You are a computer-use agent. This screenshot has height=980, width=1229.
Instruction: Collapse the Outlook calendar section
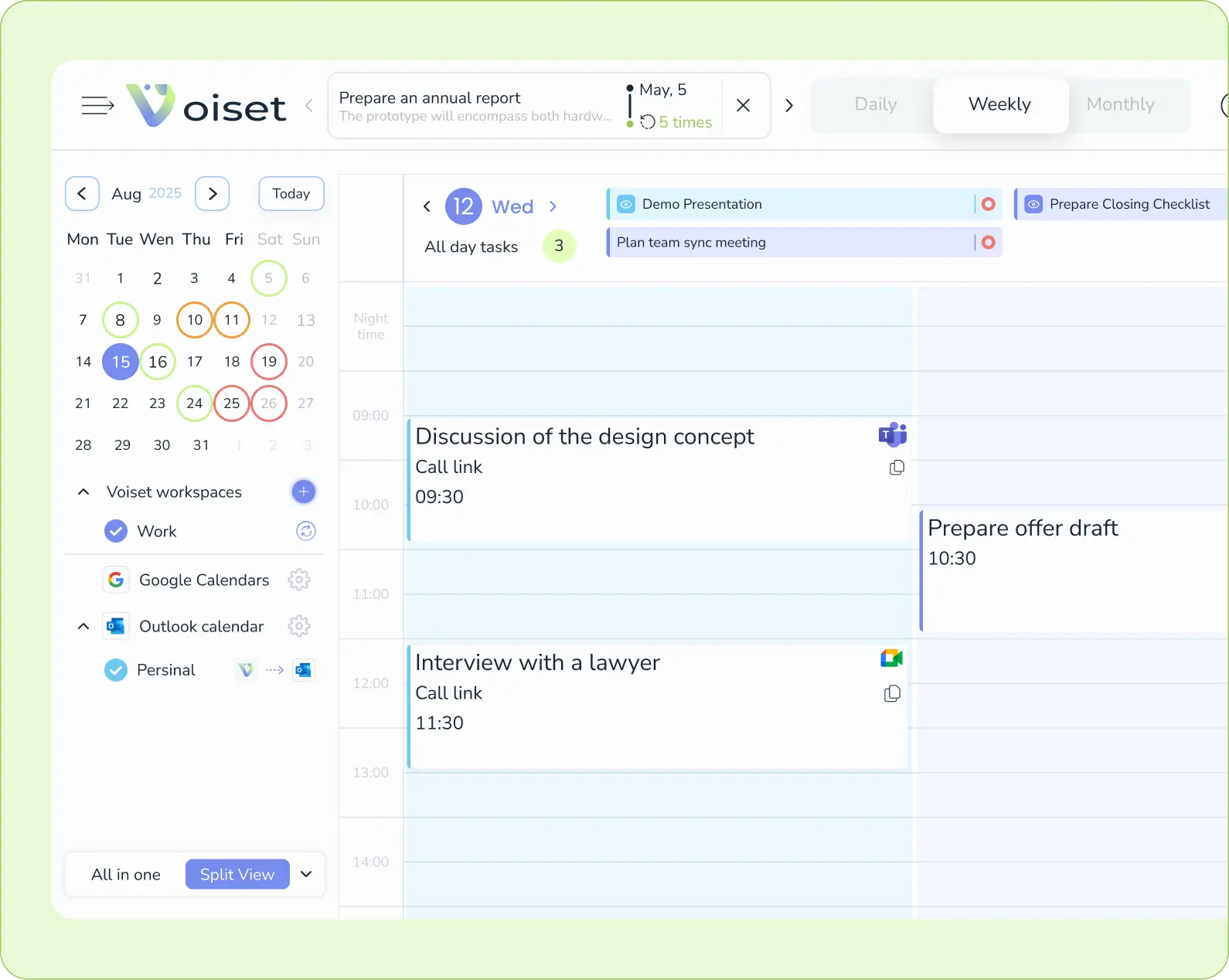pos(83,627)
